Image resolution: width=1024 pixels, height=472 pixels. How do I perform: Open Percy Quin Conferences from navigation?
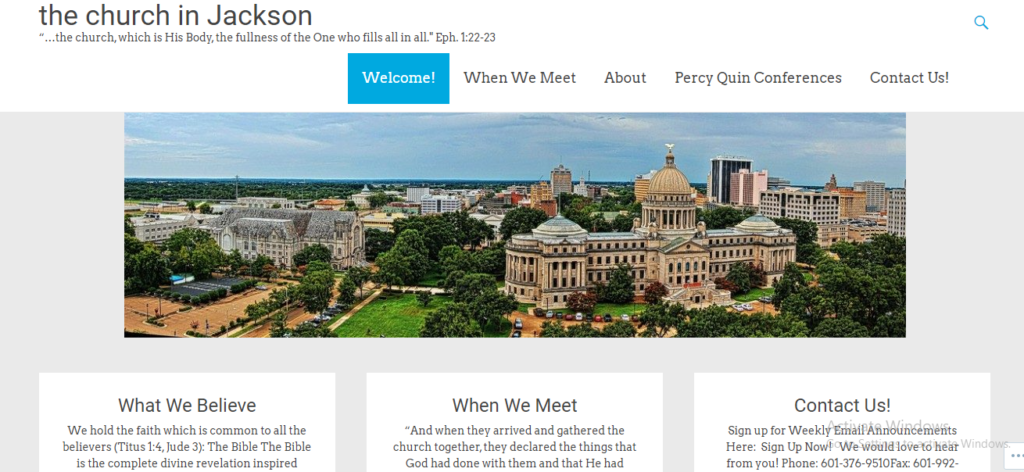758,78
